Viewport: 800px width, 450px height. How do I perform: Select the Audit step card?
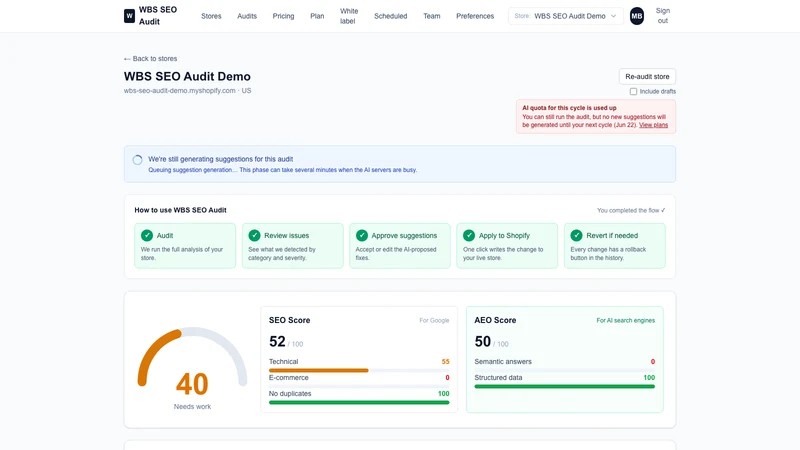tap(185, 245)
